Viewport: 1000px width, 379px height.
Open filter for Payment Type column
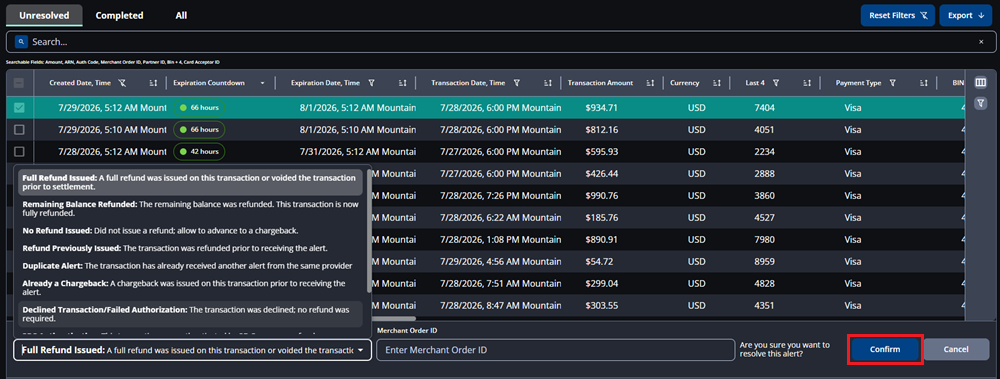point(893,83)
